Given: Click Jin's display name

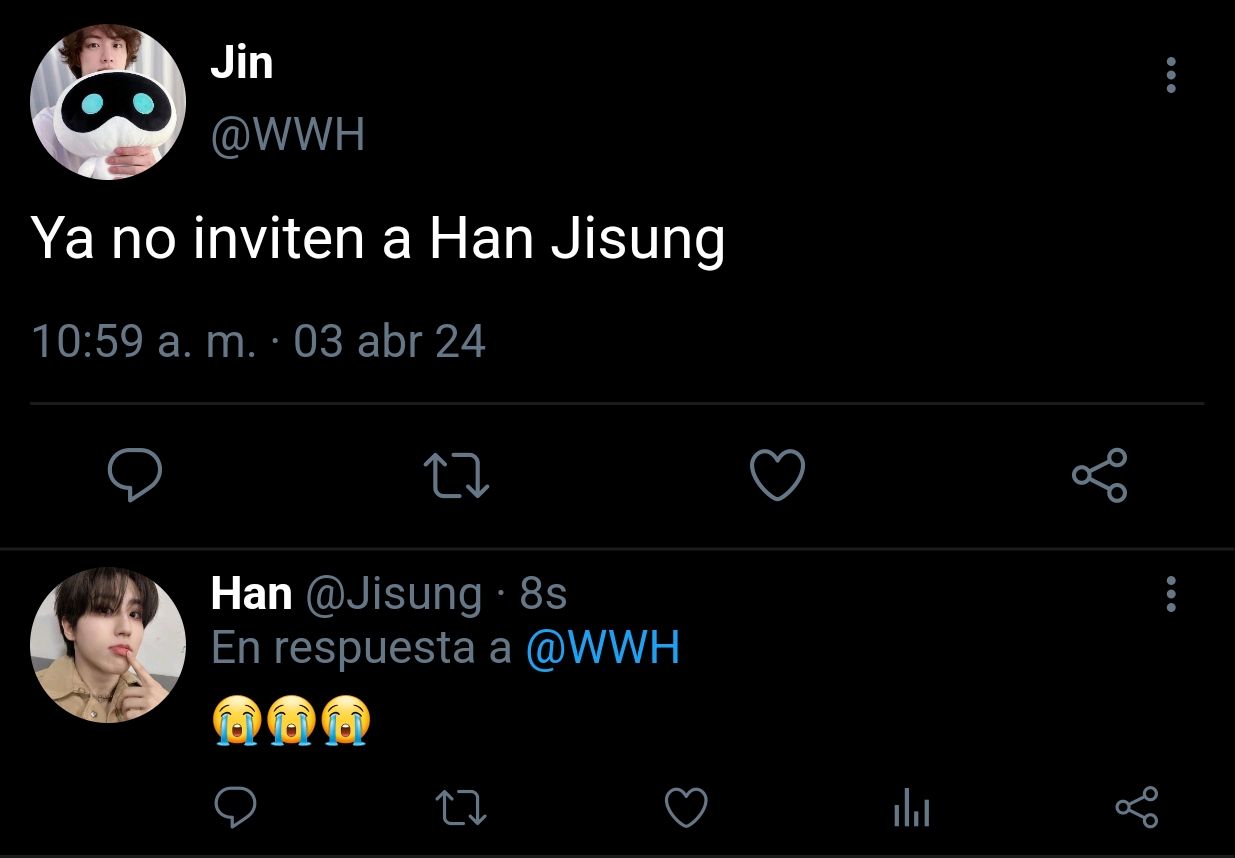Looking at the screenshot, I should click(241, 65).
